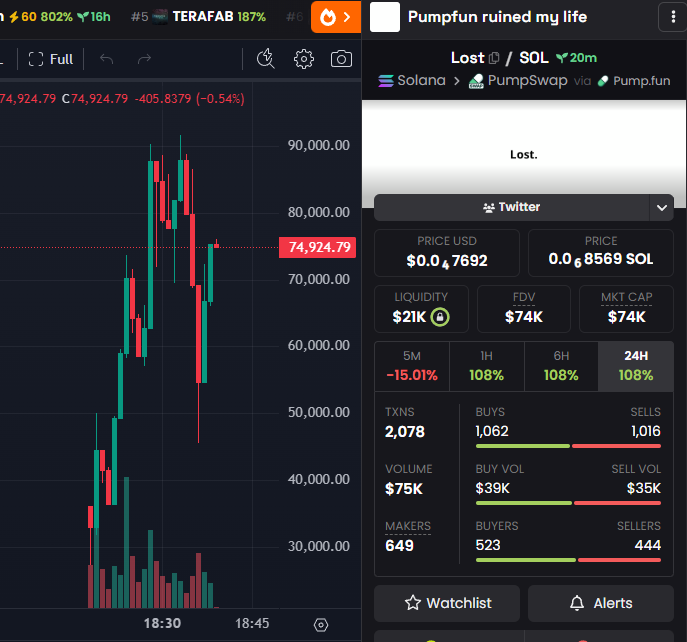Click the PRICE USD box
The width and height of the screenshot is (687, 642).
447,253
